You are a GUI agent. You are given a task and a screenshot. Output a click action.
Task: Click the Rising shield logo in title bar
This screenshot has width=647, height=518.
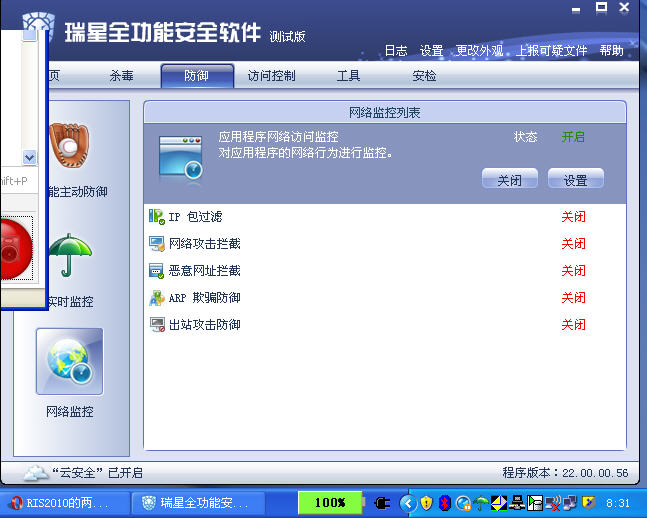click(38, 23)
